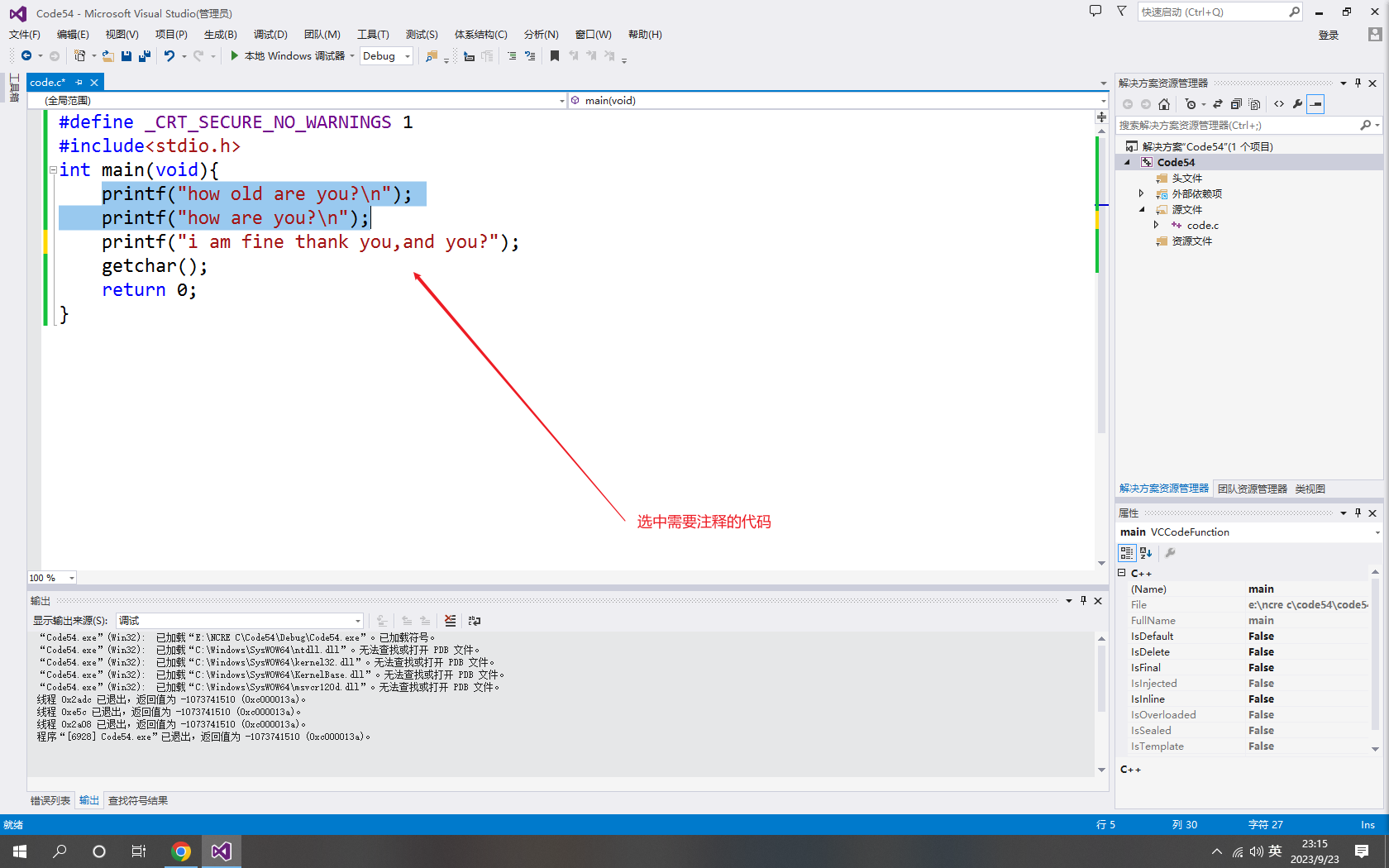
Task: Click the New Project icon
Action: pyautogui.click(x=80, y=55)
